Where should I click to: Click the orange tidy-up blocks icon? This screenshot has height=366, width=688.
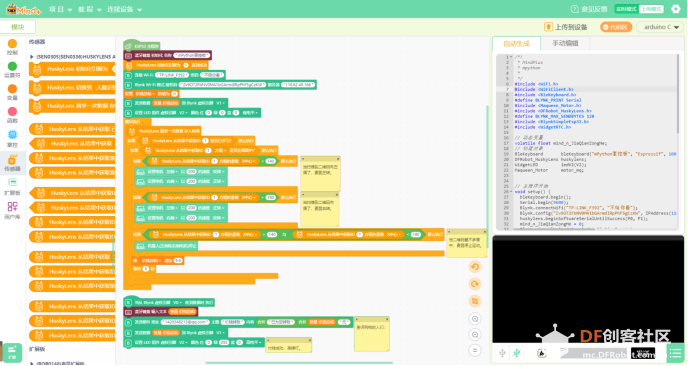[475, 301]
